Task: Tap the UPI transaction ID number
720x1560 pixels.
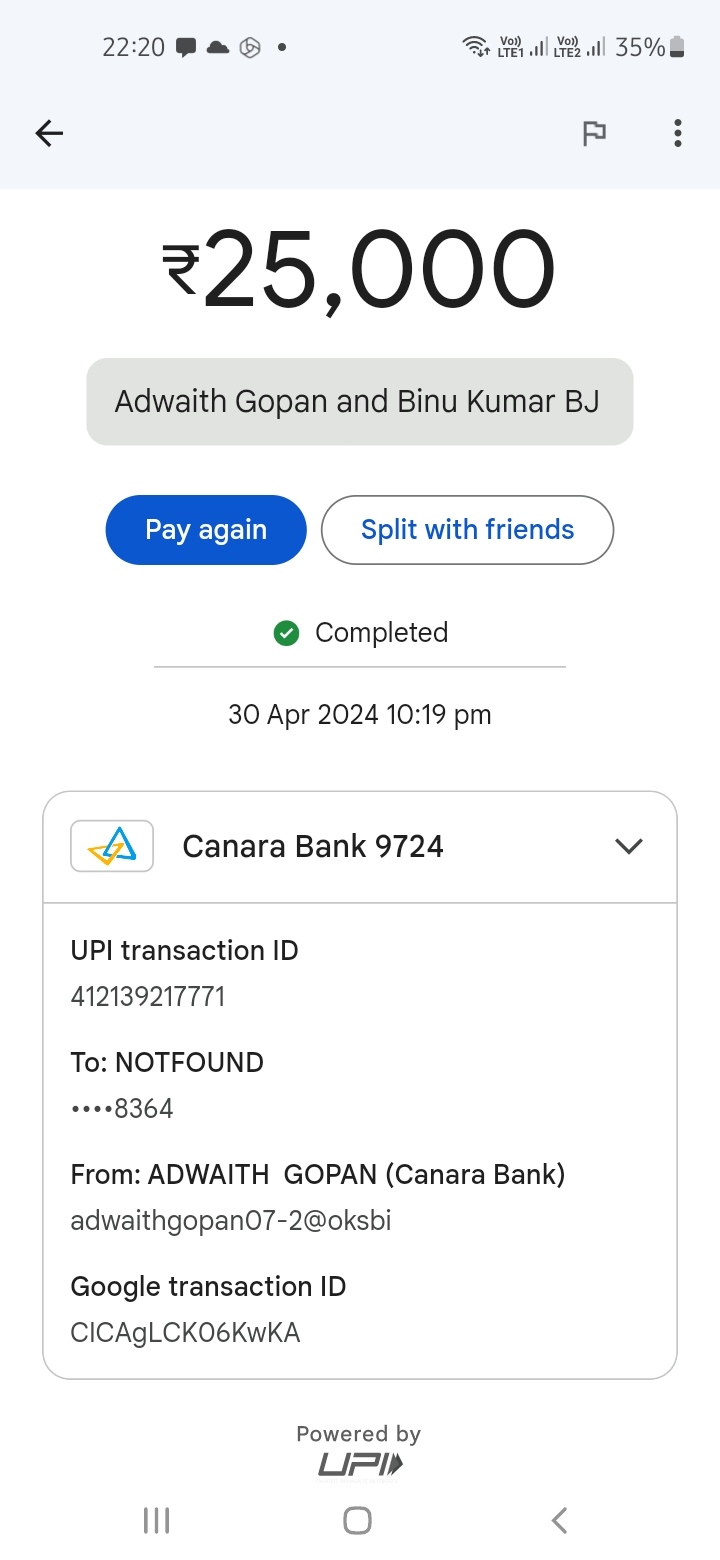Action: pos(148,997)
